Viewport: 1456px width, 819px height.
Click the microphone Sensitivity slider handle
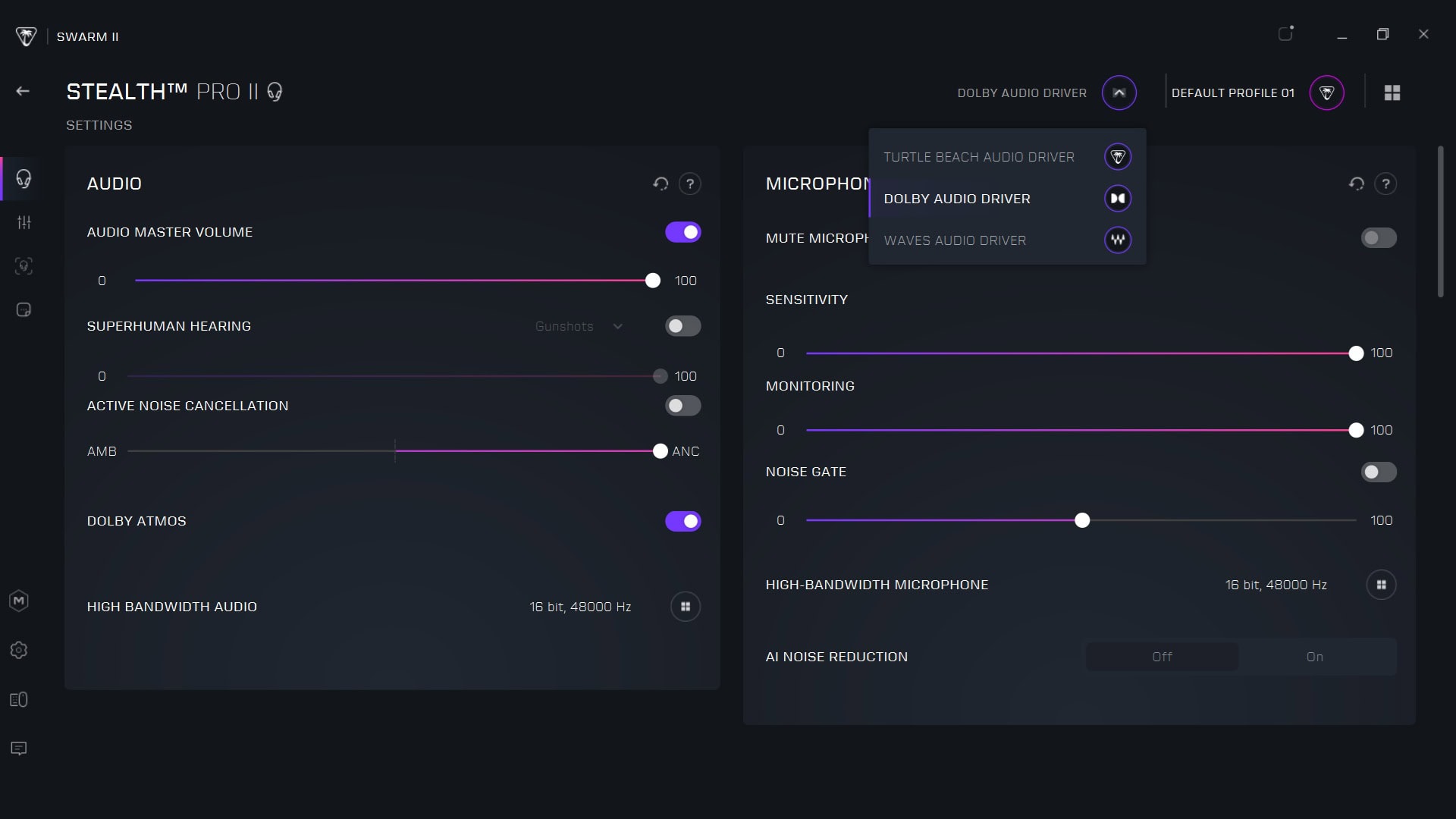tap(1356, 353)
